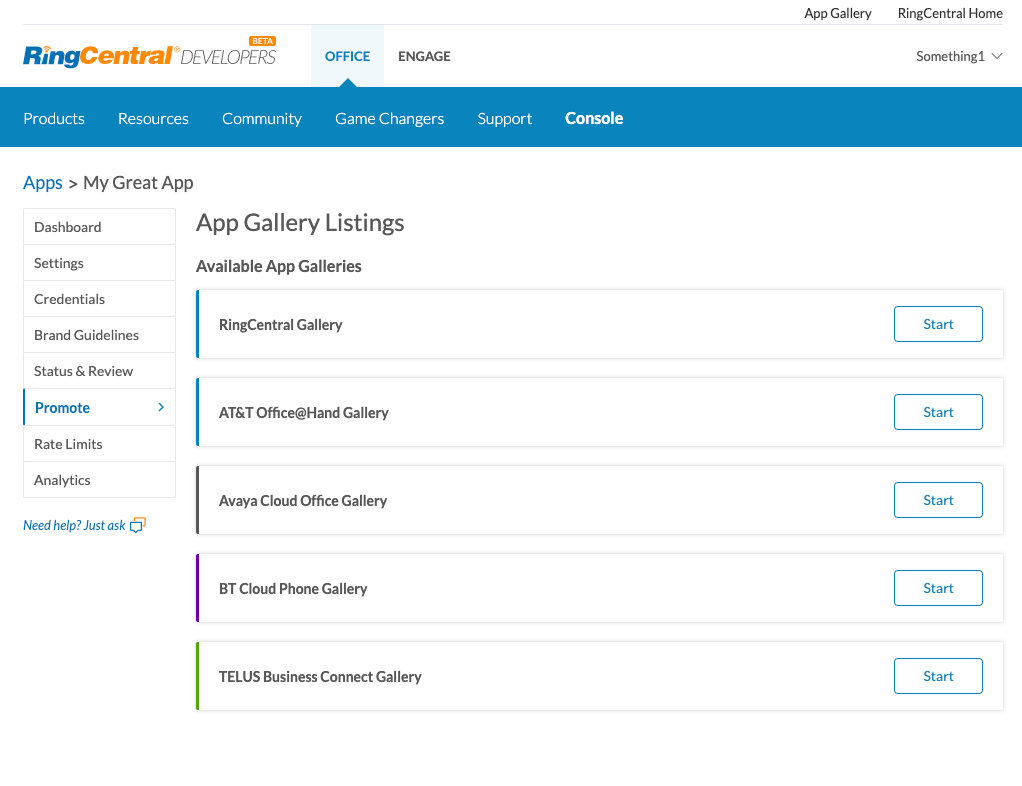The width and height of the screenshot is (1022, 786).
Task: Select the OFFICE tab
Action: click(347, 56)
